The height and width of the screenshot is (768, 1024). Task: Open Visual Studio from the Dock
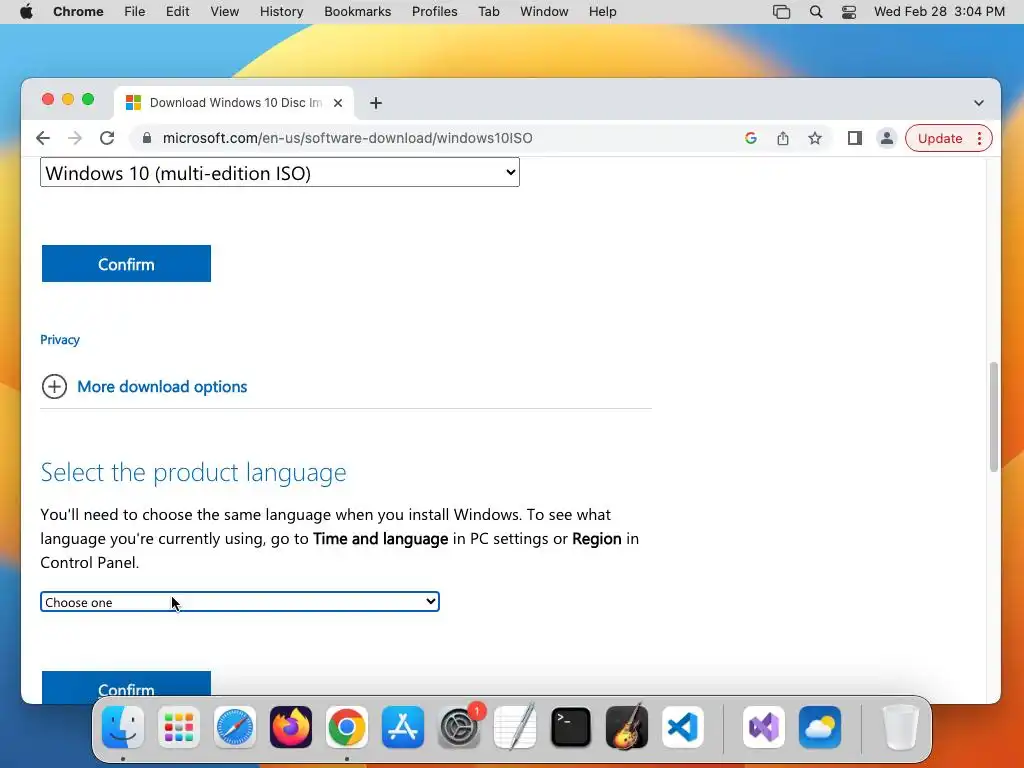pos(764,727)
